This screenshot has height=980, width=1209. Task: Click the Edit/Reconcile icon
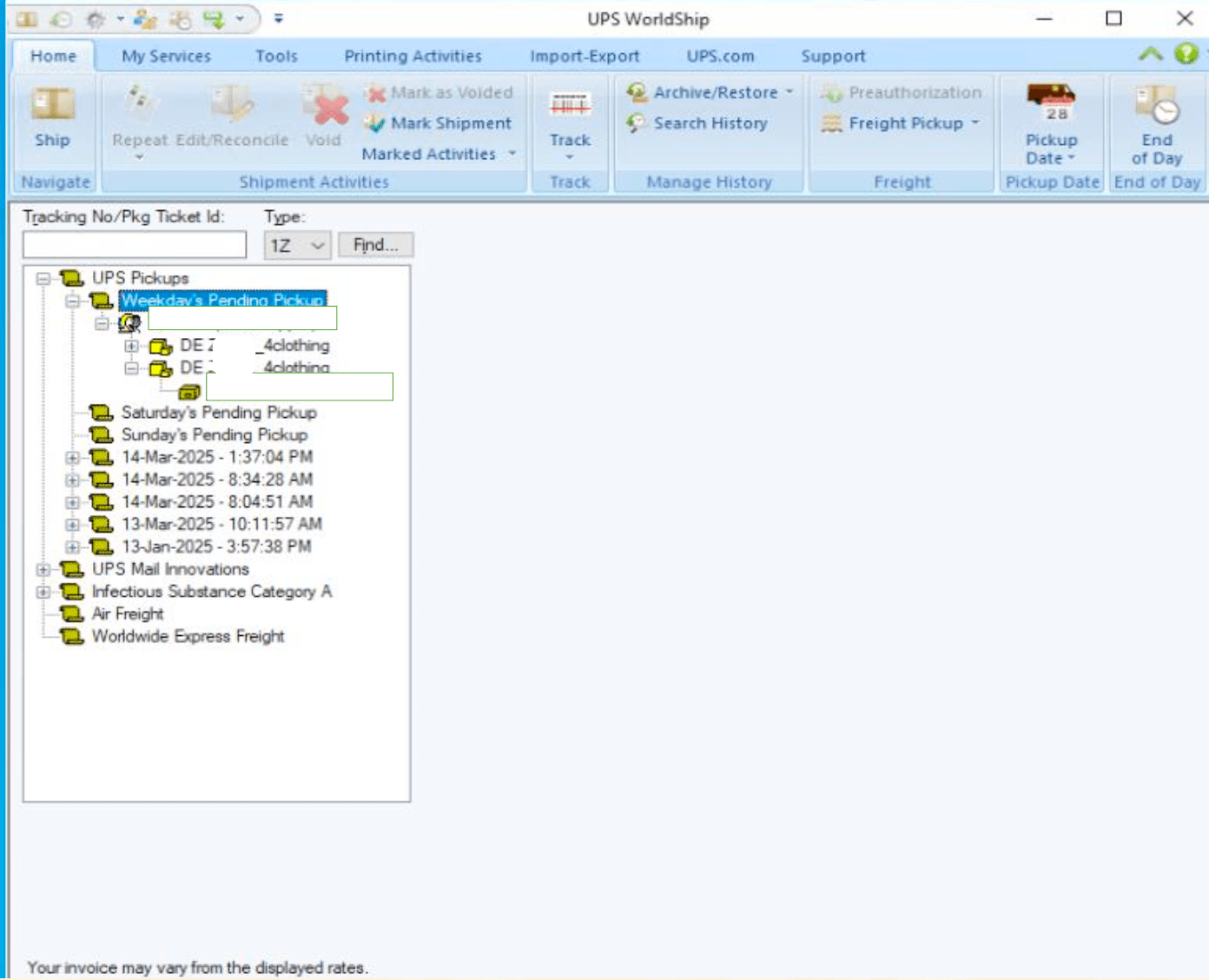point(232,103)
